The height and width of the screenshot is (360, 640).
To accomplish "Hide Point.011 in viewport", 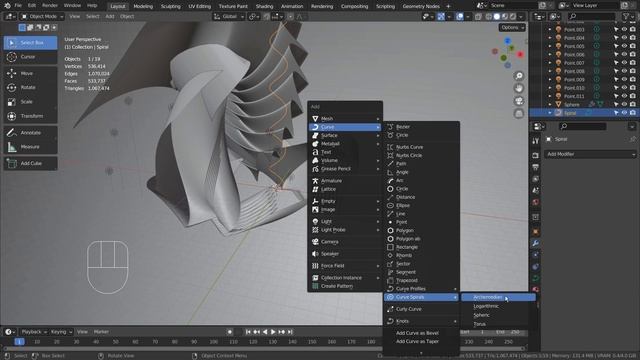I will (x=624, y=96).
